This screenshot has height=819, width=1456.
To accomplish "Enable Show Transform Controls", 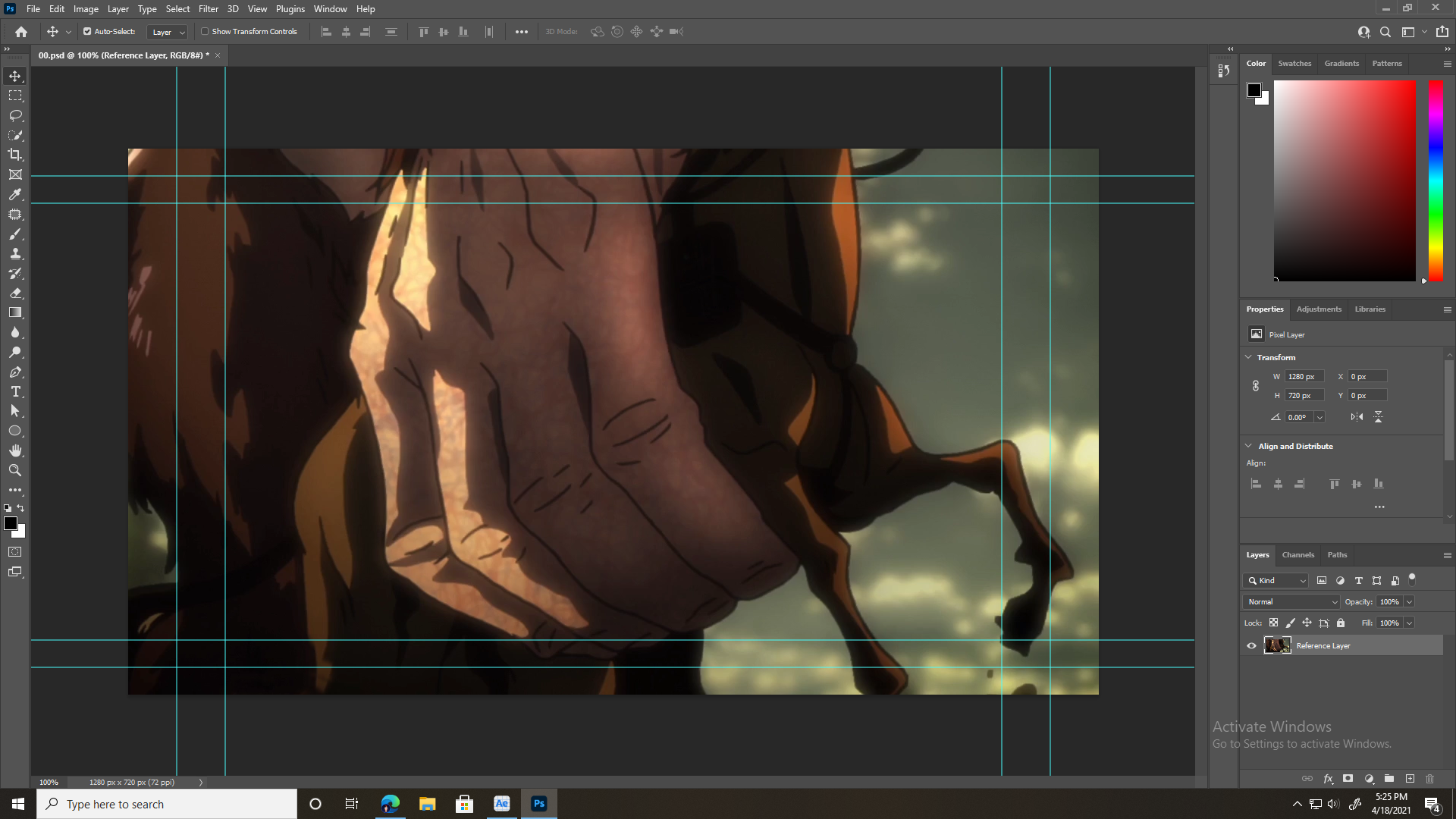I will click(206, 31).
